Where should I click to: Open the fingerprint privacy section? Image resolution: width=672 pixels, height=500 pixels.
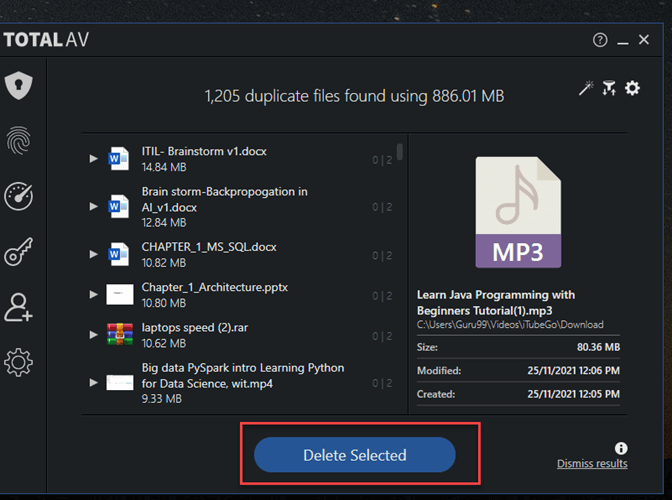(x=19, y=141)
